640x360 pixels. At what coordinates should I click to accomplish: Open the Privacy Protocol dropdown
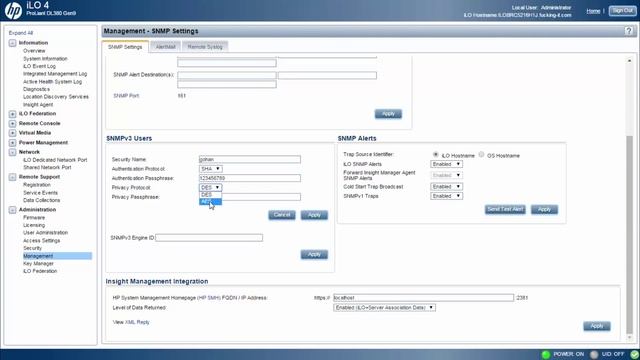(211, 187)
